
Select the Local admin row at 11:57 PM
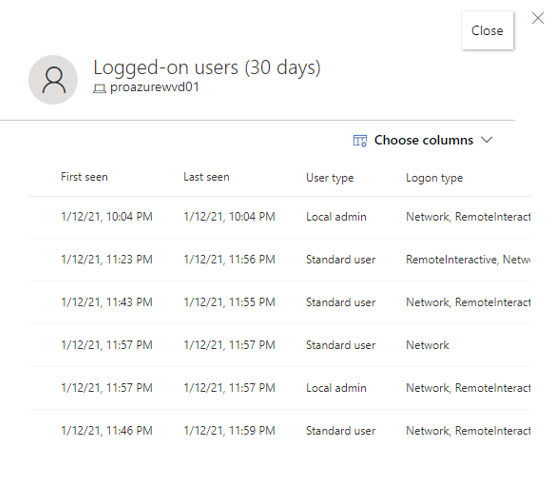coord(279,388)
